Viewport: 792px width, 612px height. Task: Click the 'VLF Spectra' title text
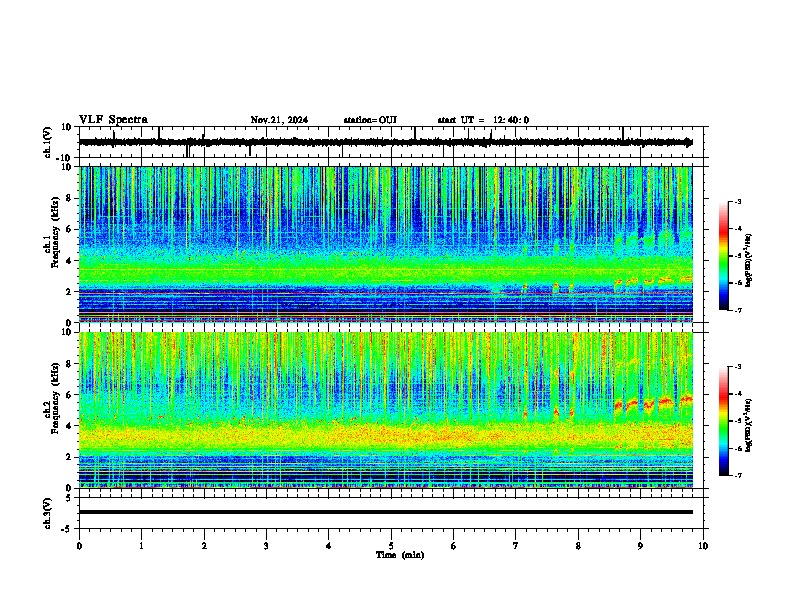click(113, 120)
